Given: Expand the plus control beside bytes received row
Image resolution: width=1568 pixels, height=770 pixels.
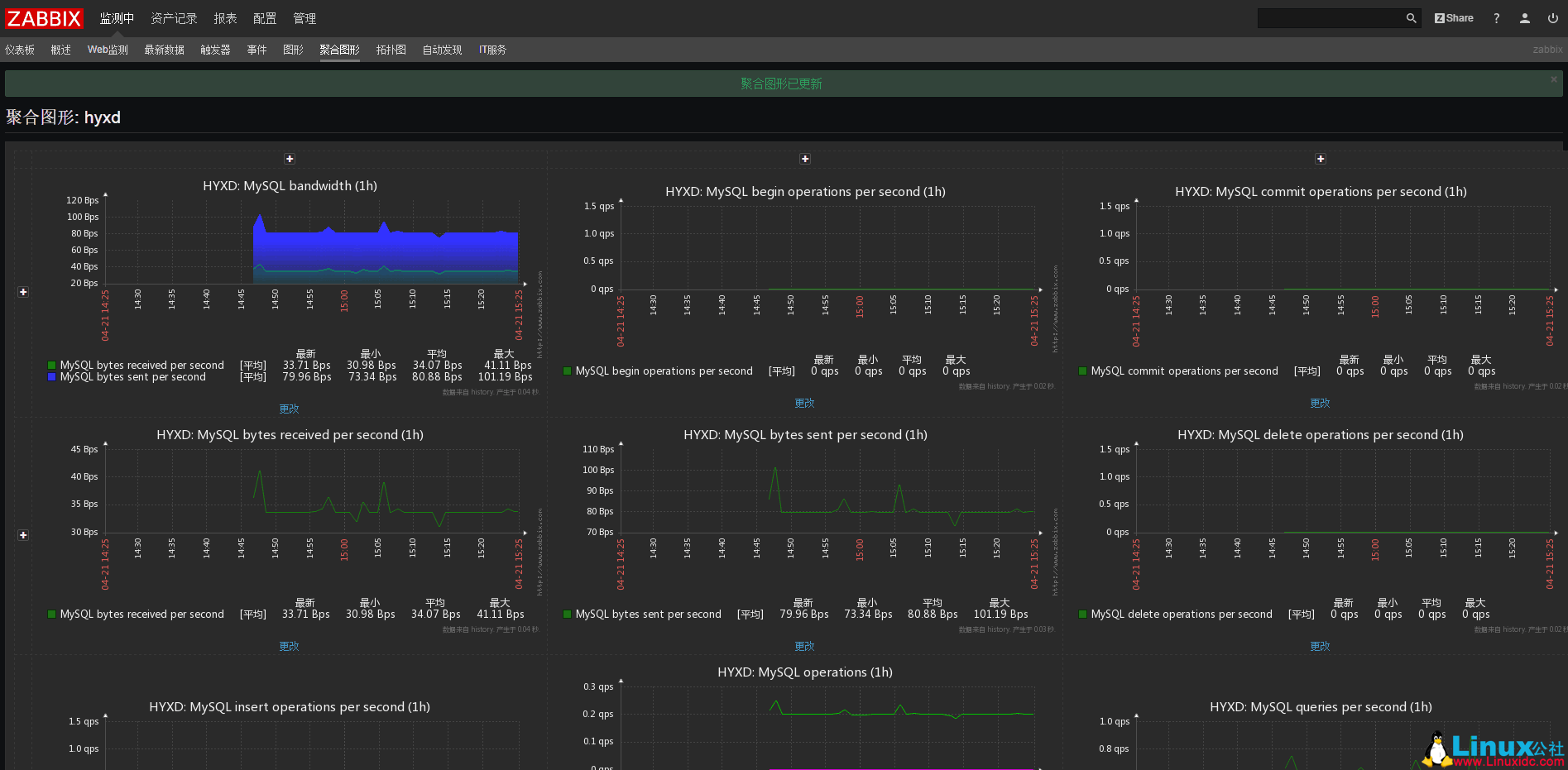Looking at the screenshot, I should pyautogui.click(x=22, y=534).
